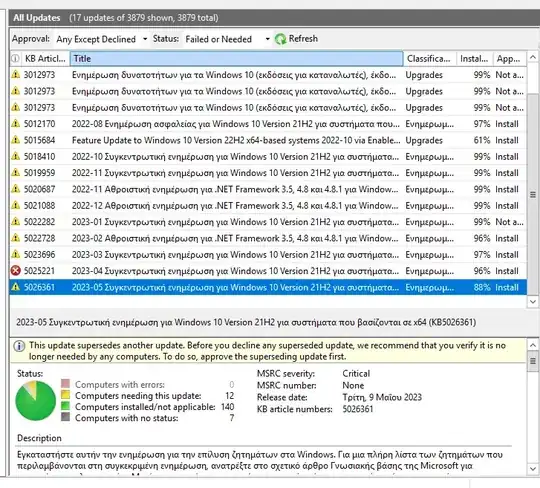Click MSRC severity value Critical
The height and width of the screenshot is (488, 540).
pyautogui.click(x=356, y=374)
